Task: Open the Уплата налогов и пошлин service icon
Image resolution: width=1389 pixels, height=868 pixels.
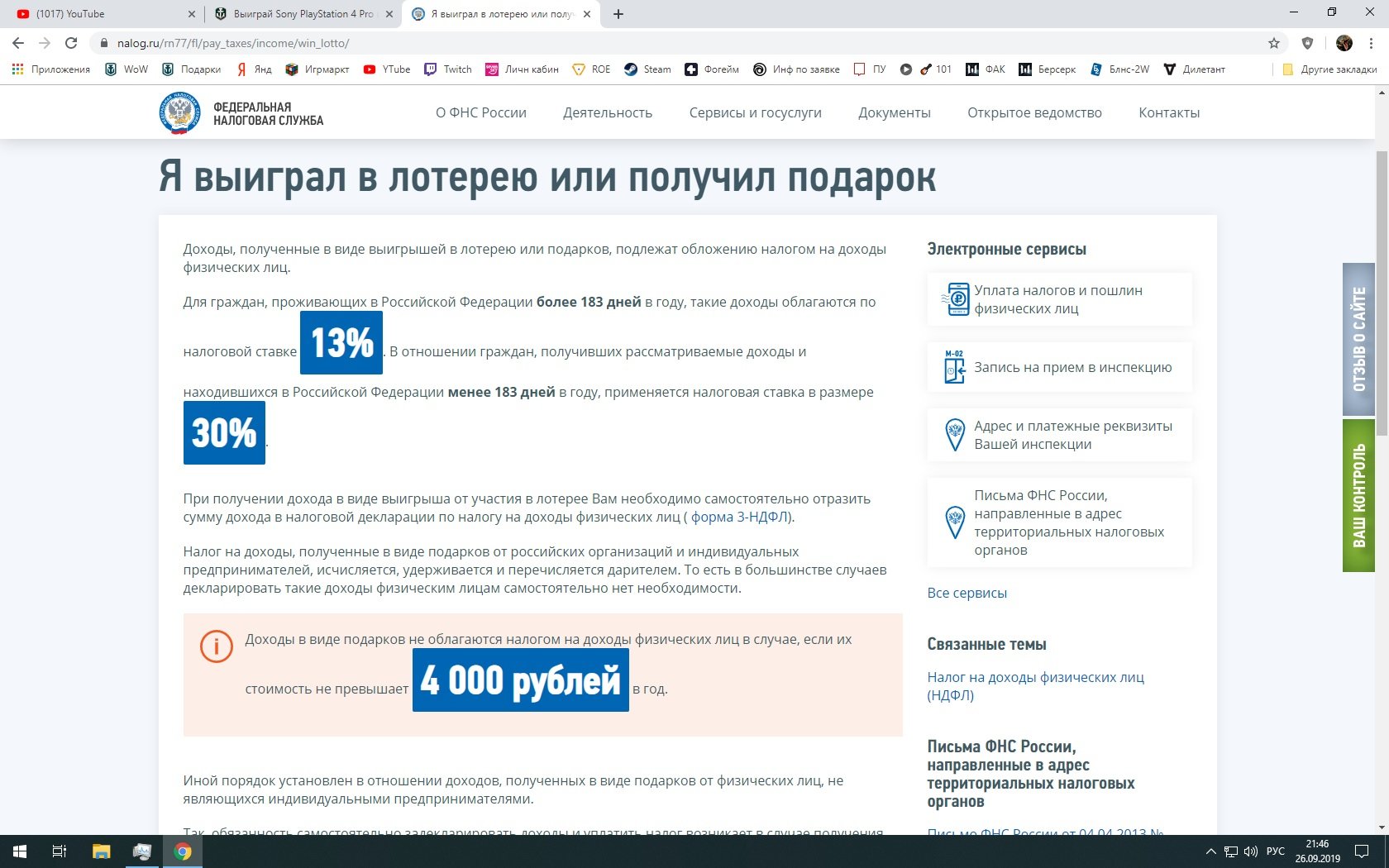Action: [x=955, y=299]
